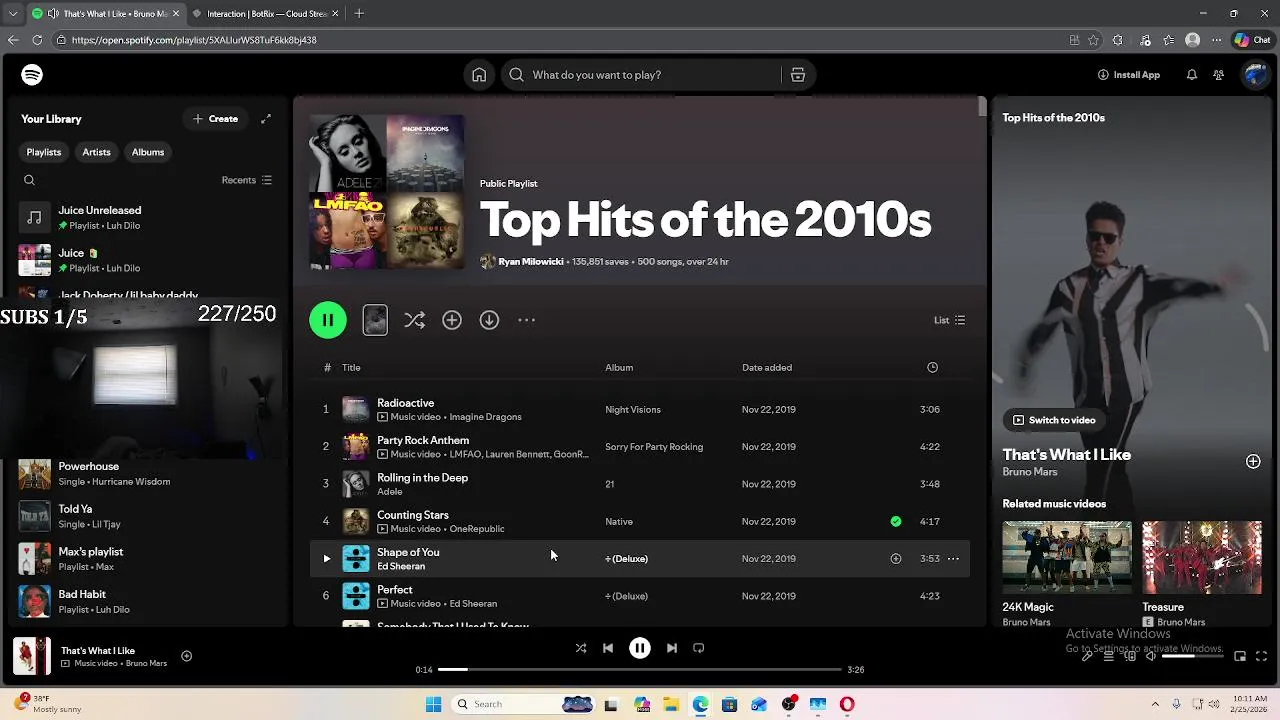Play Shape of You via row play arrow
1280x720 pixels.
[x=326, y=559]
